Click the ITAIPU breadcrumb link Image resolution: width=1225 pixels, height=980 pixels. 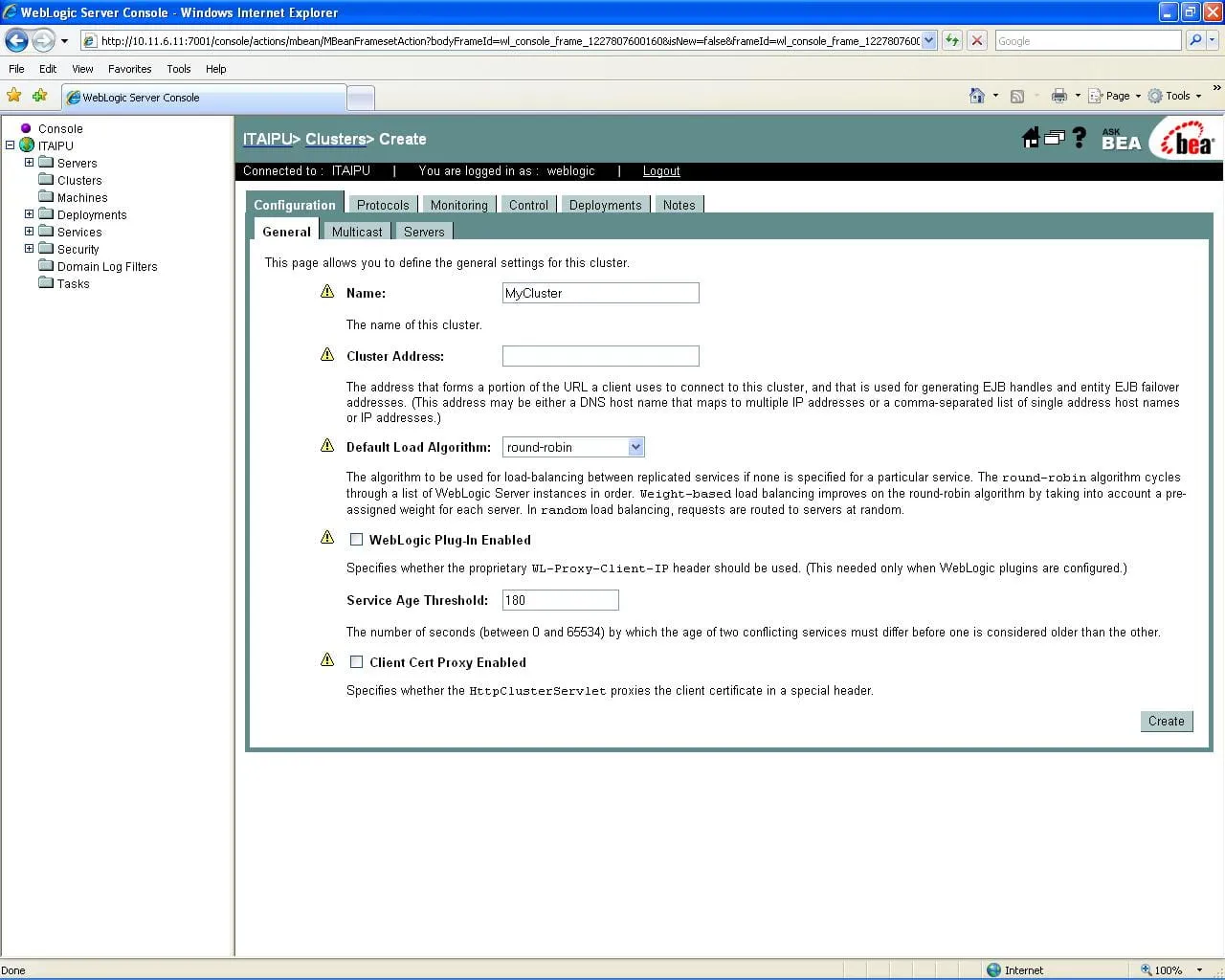[x=268, y=139]
